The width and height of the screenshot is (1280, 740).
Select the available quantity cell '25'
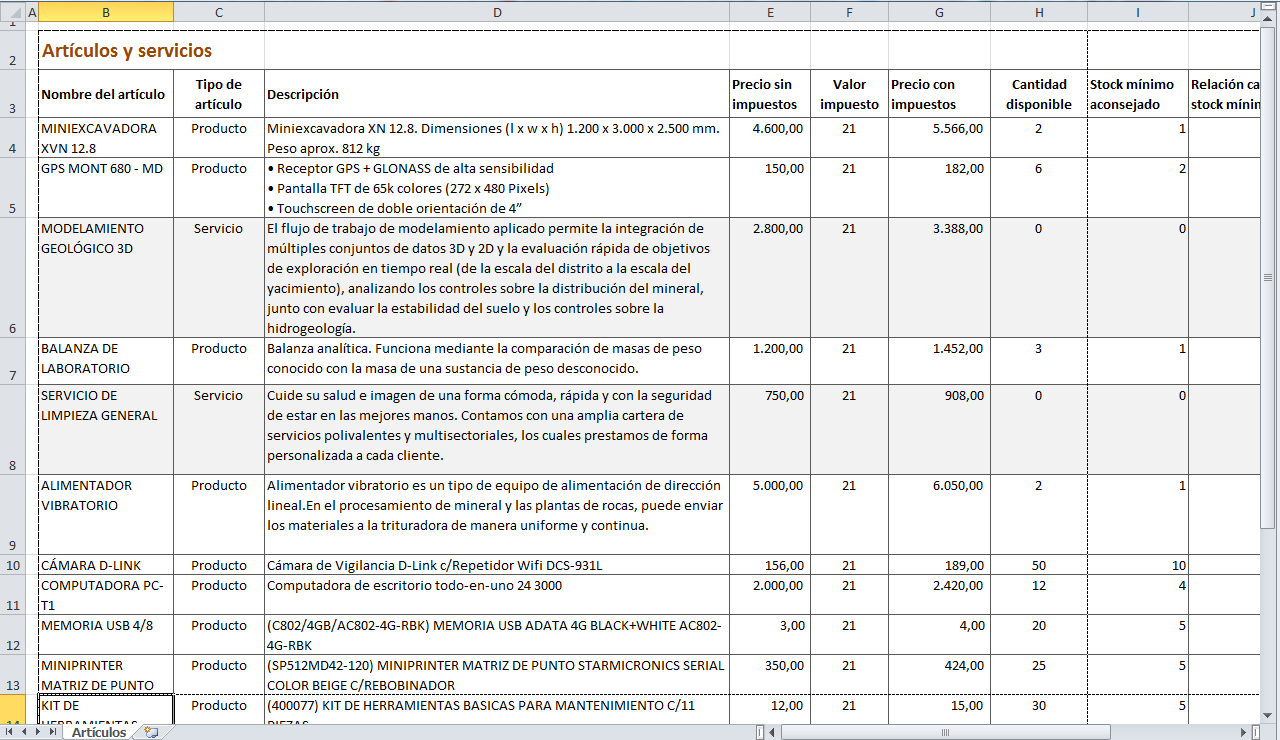tap(1039, 675)
